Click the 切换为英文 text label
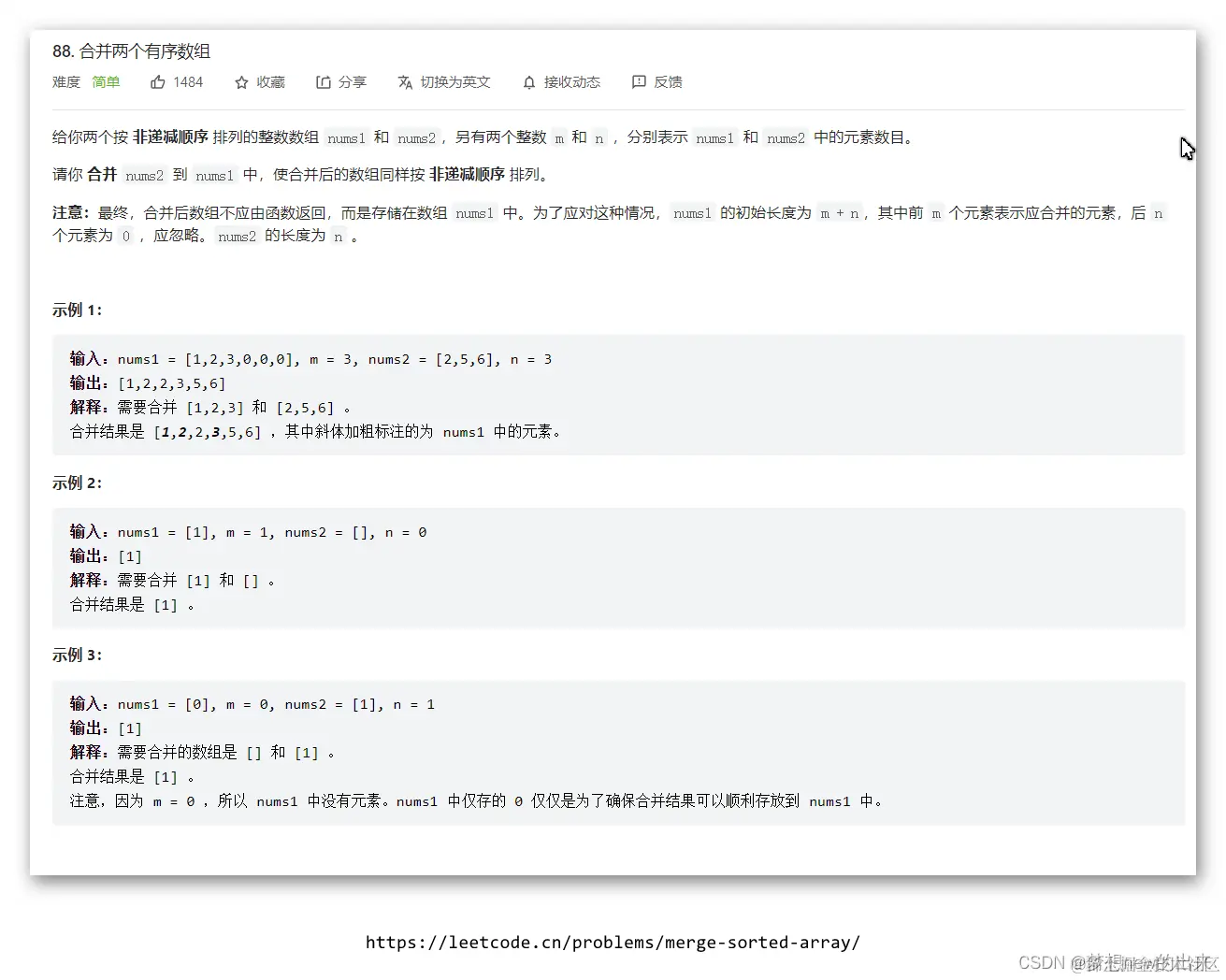This screenshot has width=1226, height=980. pyautogui.click(x=455, y=82)
